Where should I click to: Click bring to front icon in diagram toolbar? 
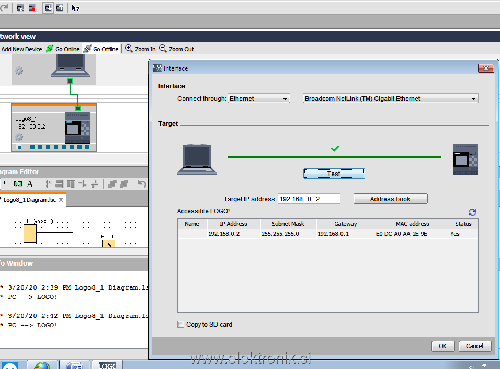[112, 184]
